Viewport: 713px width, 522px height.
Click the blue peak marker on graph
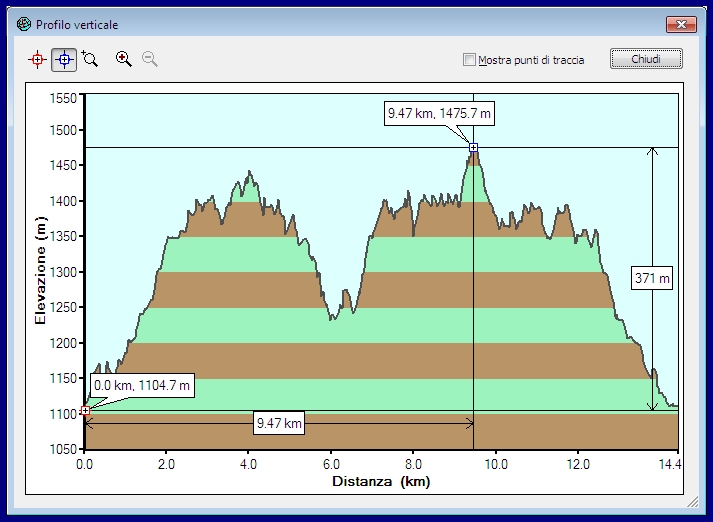pyautogui.click(x=473, y=147)
